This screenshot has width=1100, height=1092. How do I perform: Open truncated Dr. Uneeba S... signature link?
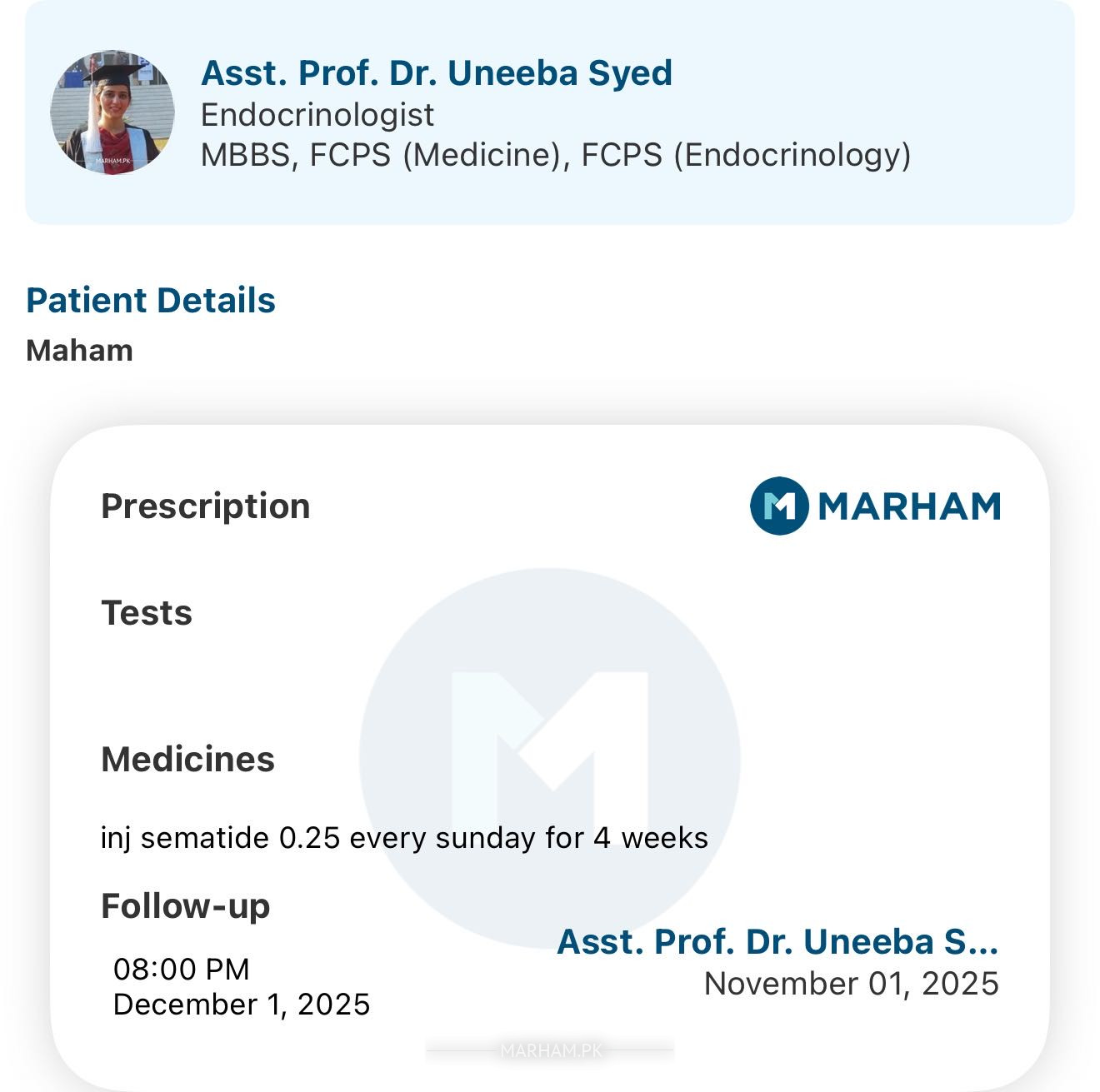coord(777,942)
